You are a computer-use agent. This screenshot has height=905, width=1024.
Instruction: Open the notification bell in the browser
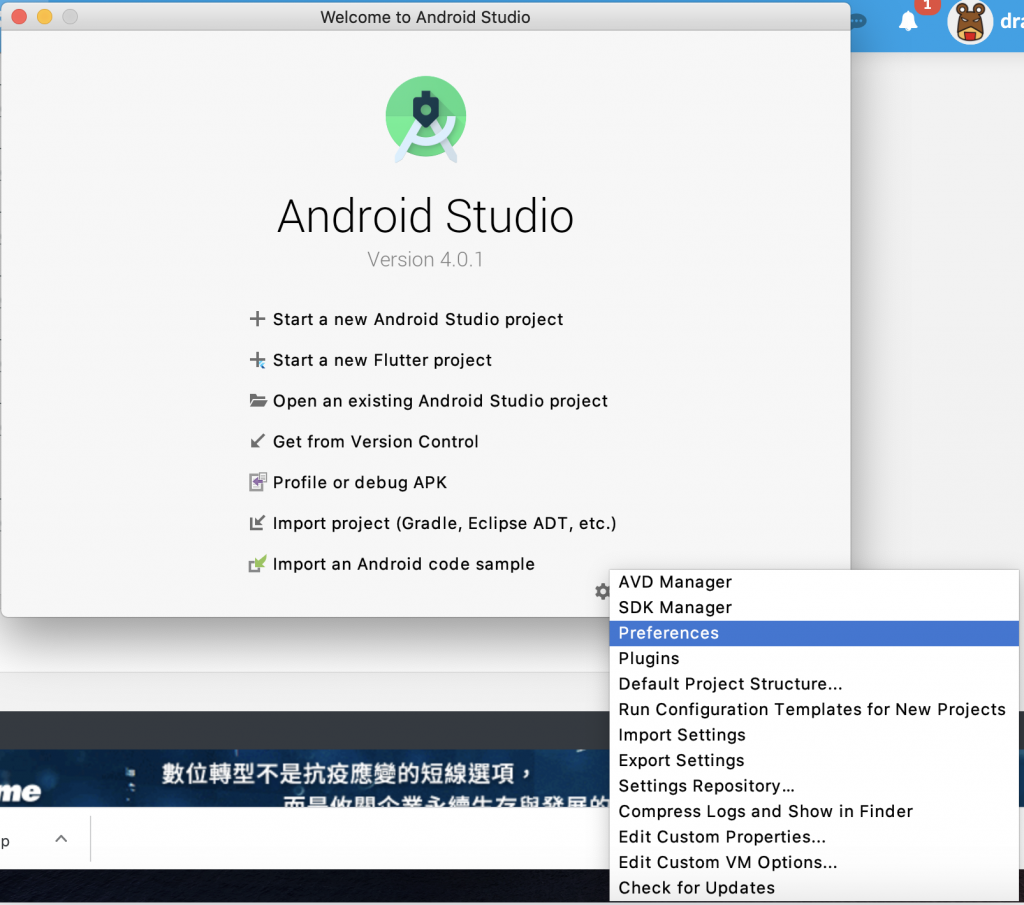coord(908,22)
